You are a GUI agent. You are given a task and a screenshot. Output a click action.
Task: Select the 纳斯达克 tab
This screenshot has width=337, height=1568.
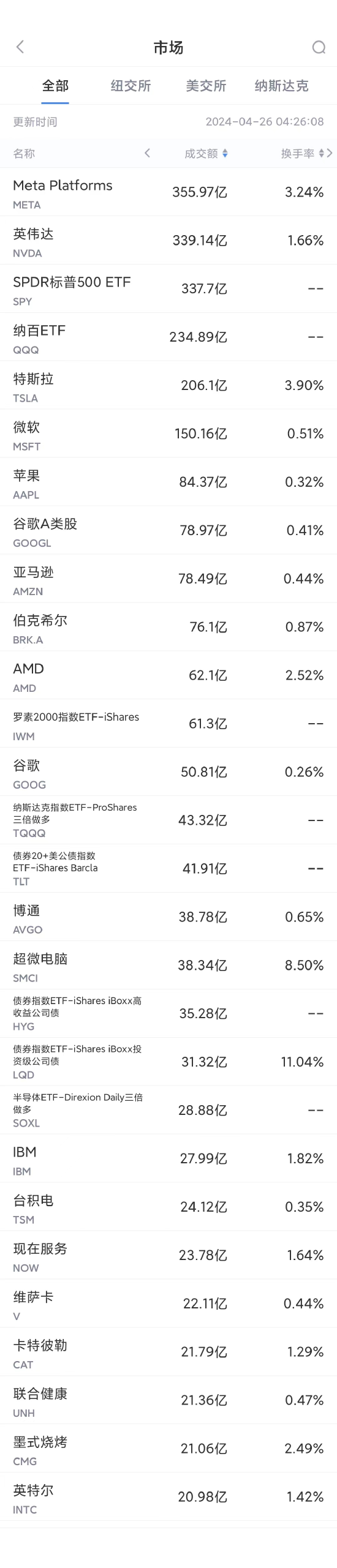coord(282,86)
